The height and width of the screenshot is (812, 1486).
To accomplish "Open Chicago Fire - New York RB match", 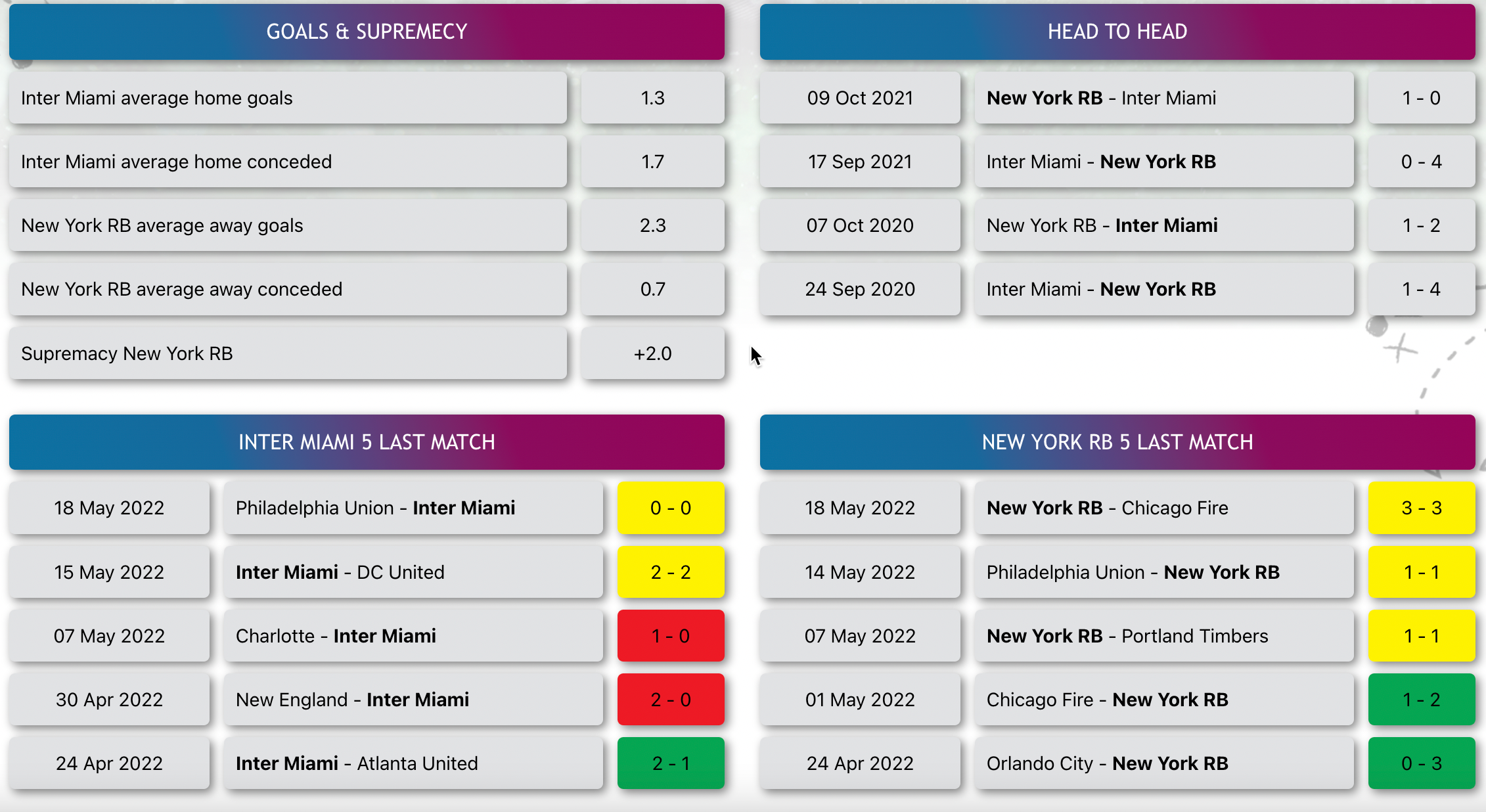I will tap(1164, 700).
